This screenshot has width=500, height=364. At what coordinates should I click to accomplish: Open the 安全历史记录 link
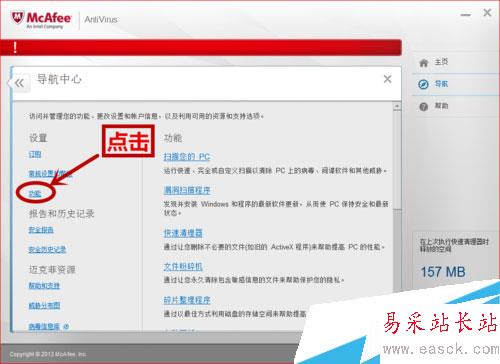coord(47,249)
